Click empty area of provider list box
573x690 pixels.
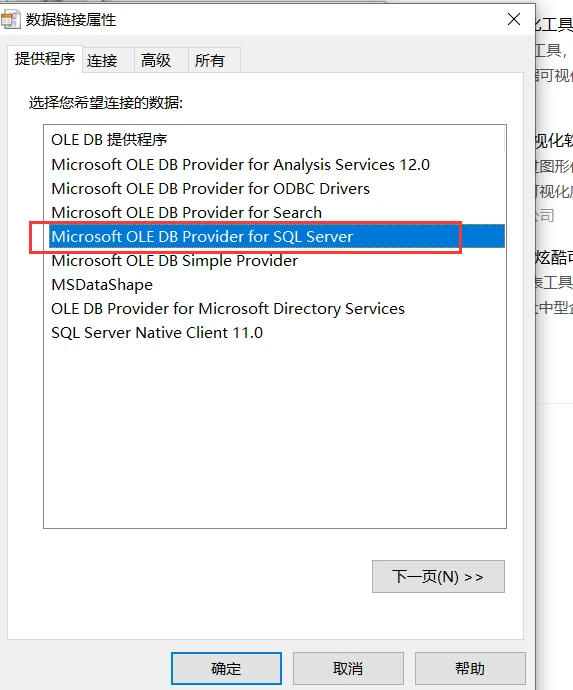(x=275, y=436)
